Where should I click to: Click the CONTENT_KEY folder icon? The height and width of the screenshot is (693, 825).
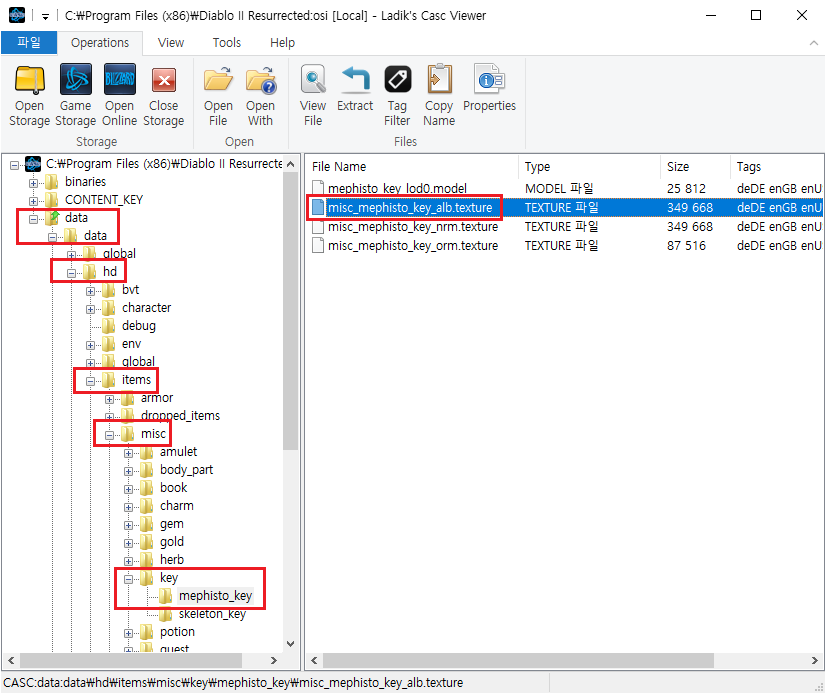point(52,200)
